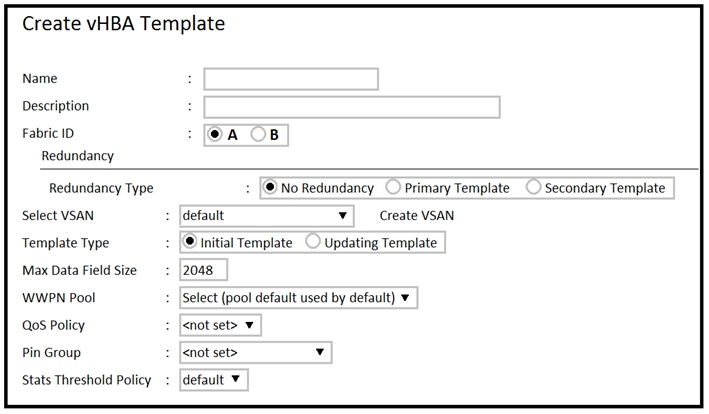Choose Updating Template type
The image size is (709, 414).
313,242
